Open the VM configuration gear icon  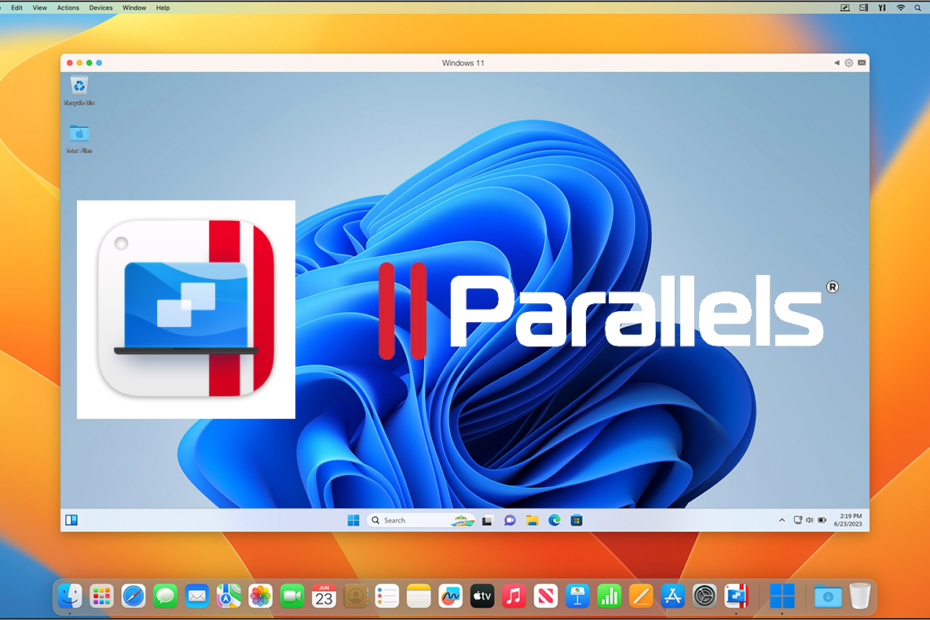[x=849, y=63]
